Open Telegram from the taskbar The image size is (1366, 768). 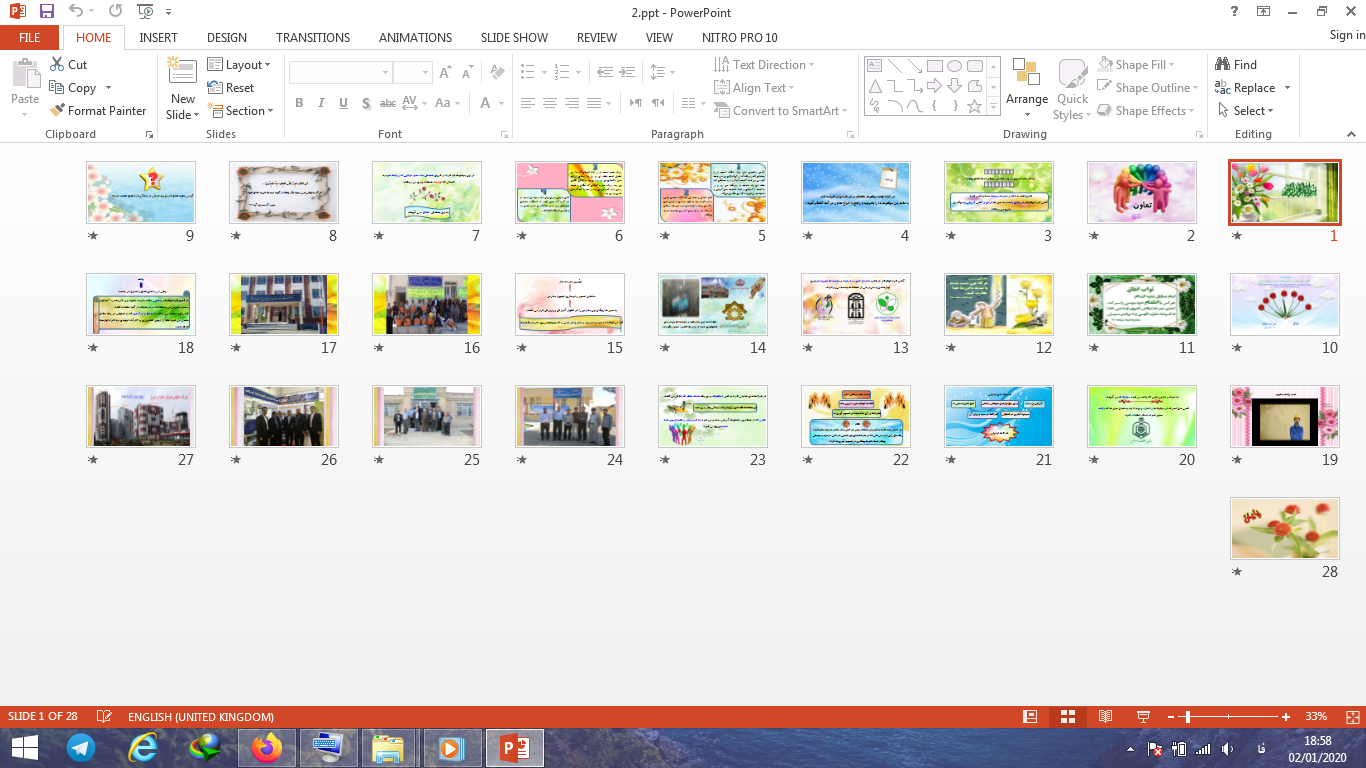coord(81,747)
